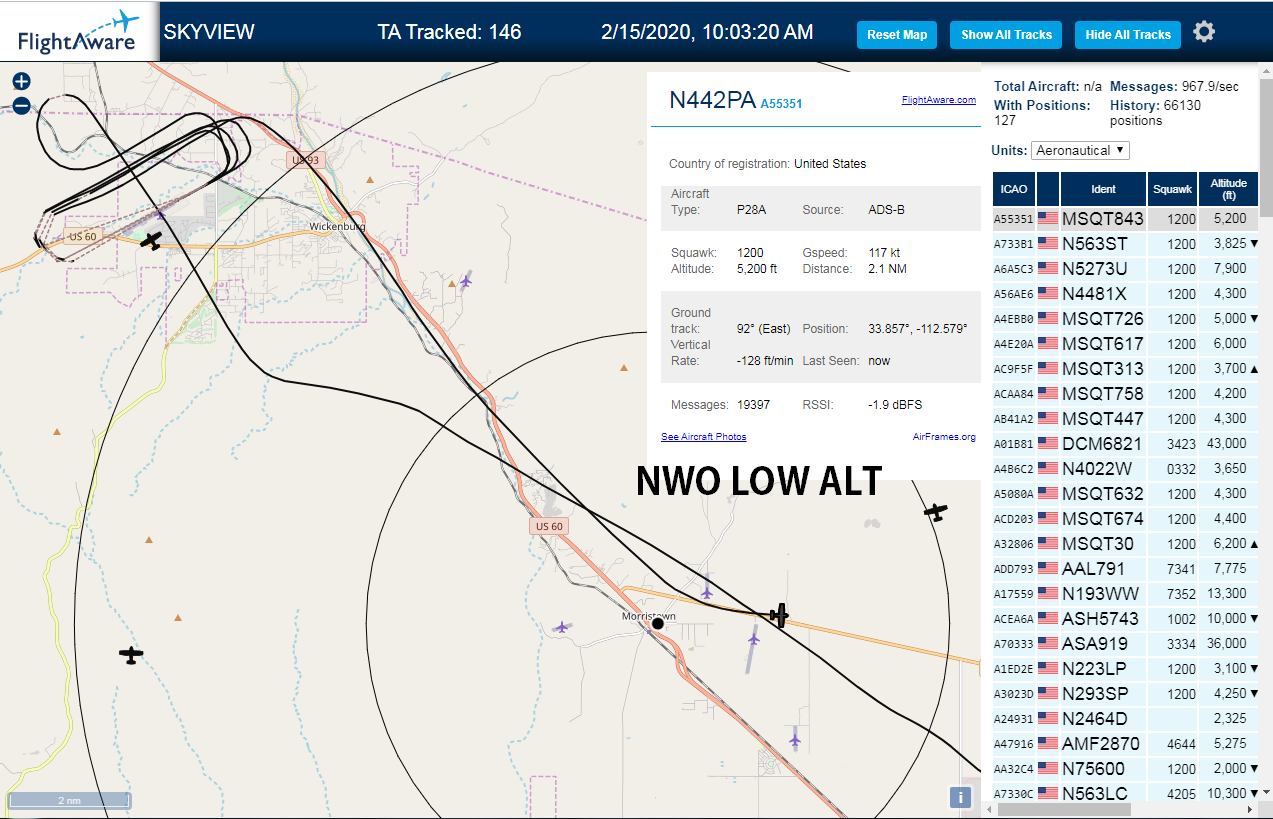This screenshot has height=819, width=1273.
Task: Select the N75600 aircraft row
Action: coord(1125,769)
